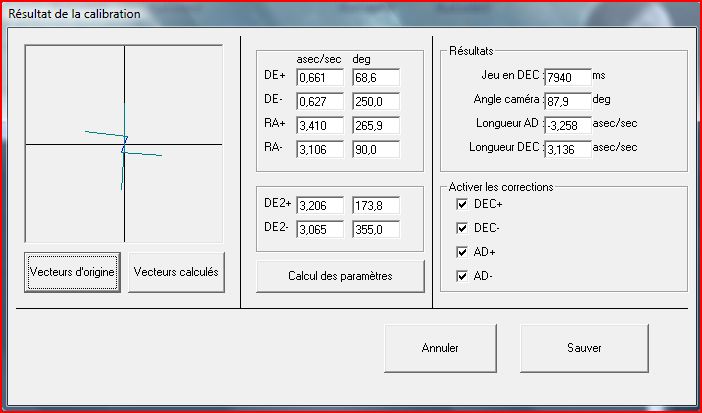Click the RA- row label
This screenshot has height=413, width=702.
pos(273,147)
